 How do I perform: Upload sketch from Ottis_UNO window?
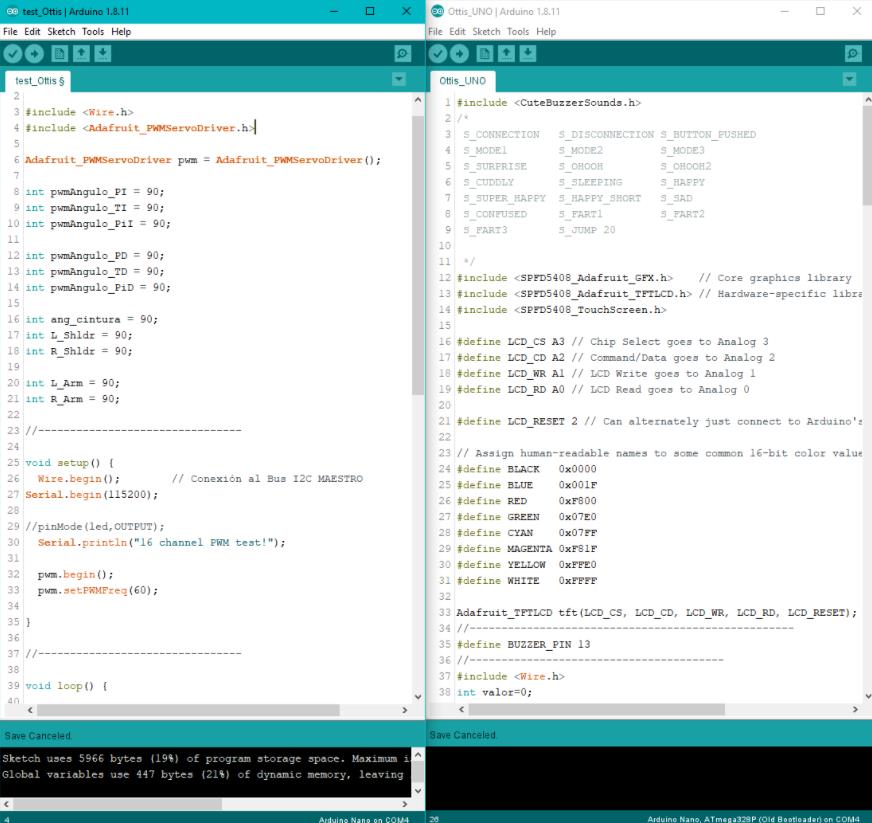[461, 54]
